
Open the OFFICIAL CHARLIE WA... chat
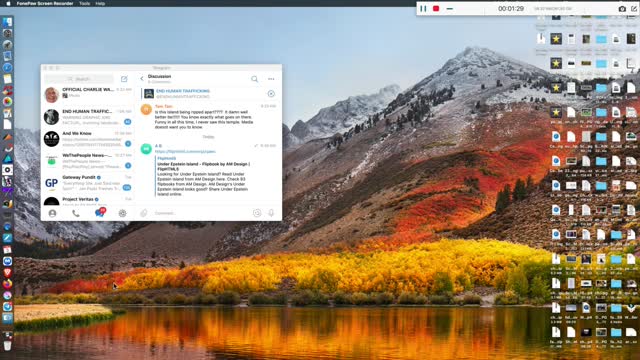88,95
